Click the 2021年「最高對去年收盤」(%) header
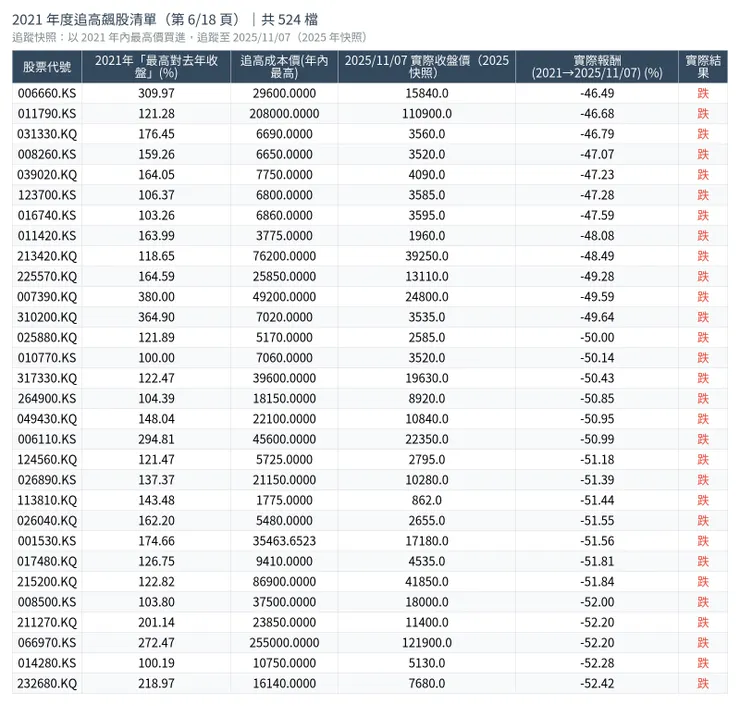Viewport: 740px width, 706px height. point(156,67)
